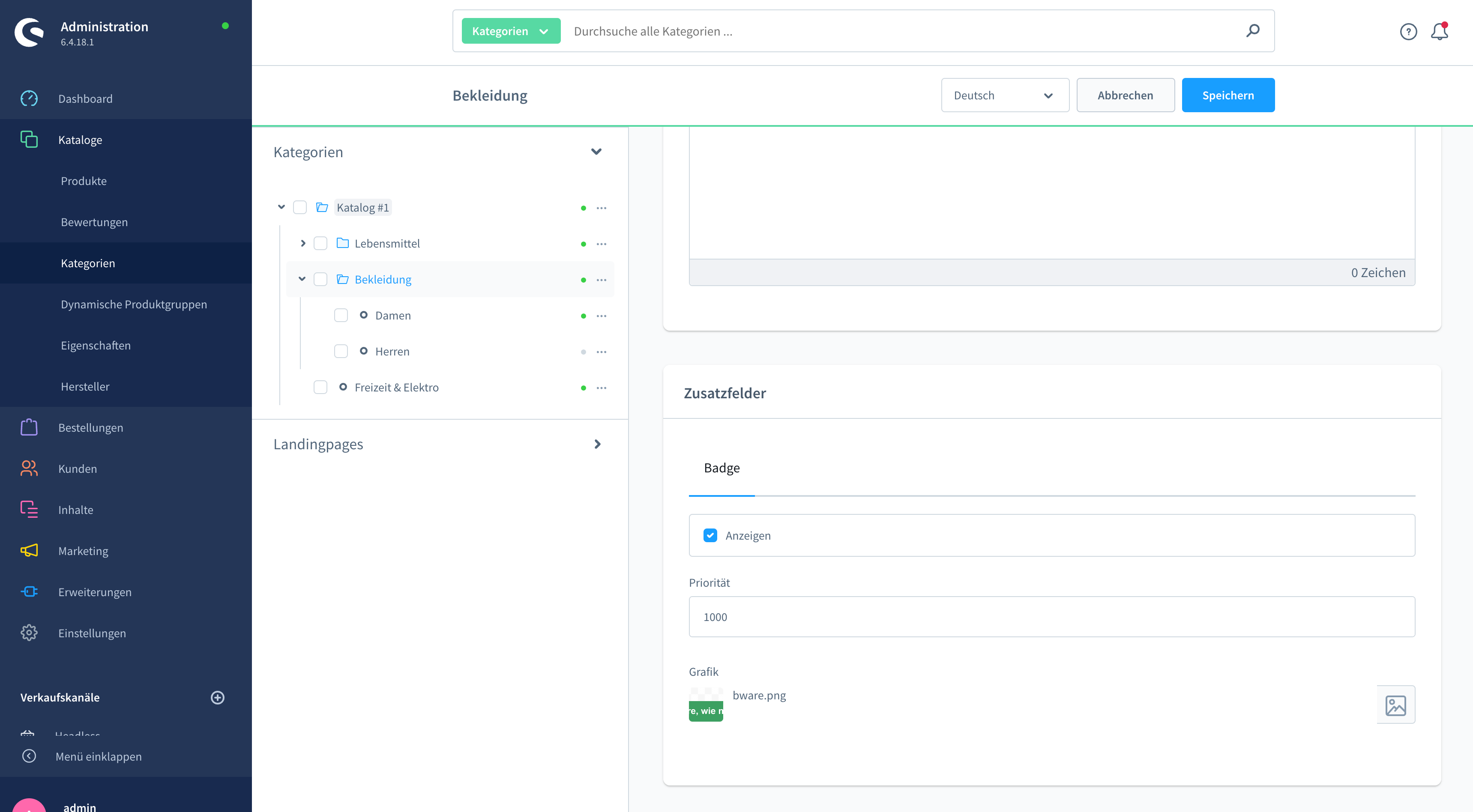Check the Herren checkbox
Image resolution: width=1473 pixels, height=812 pixels.
pos(341,352)
